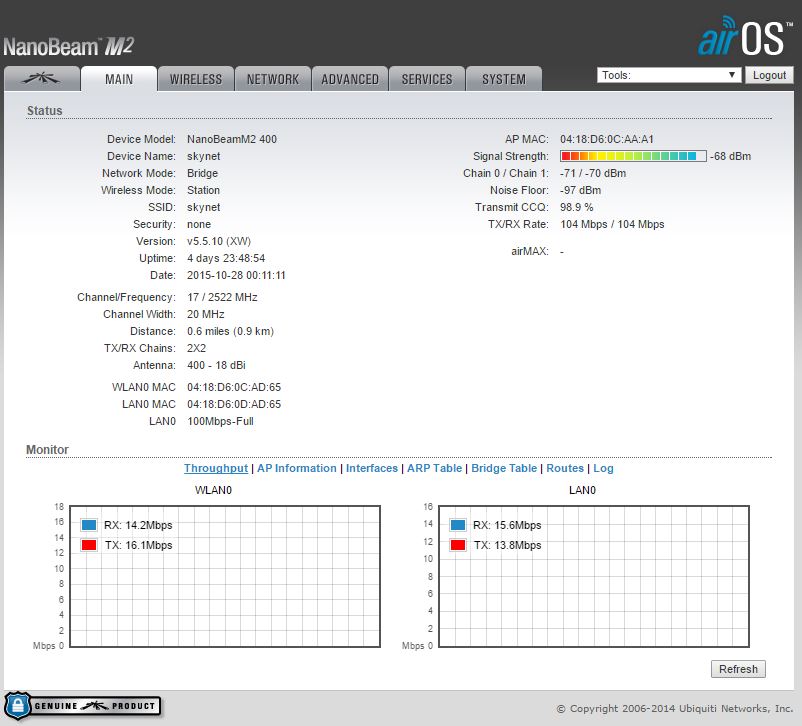Expand the Tools dropdown
The image size is (802, 726).
(668, 75)
